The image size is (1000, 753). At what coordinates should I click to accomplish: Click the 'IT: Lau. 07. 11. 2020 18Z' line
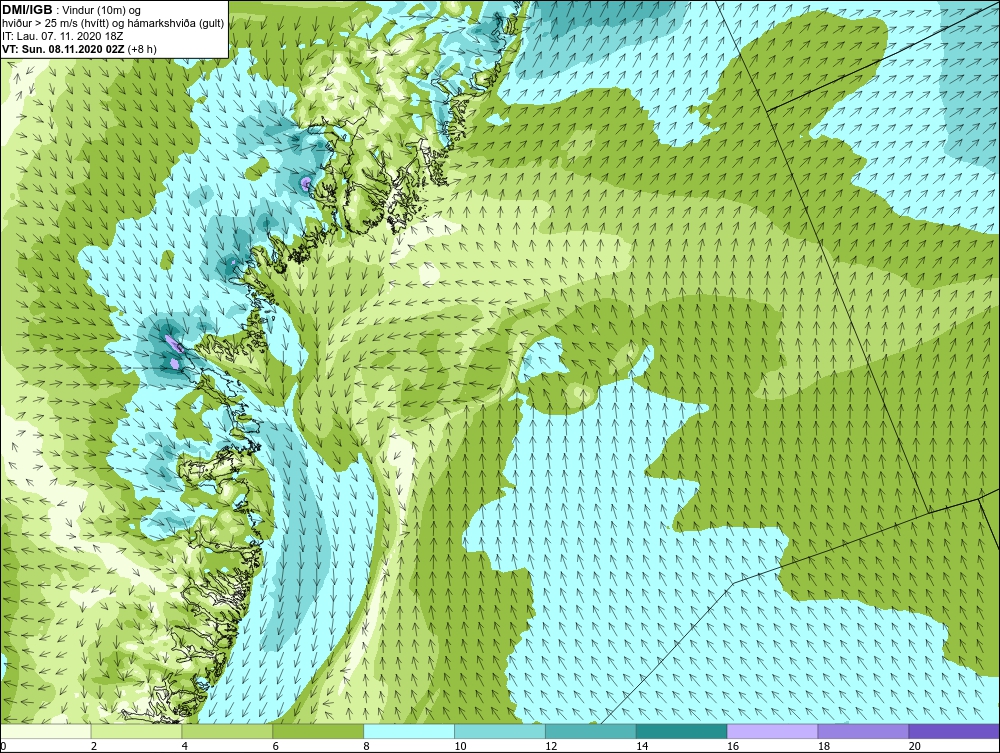[x=63, y=36]
